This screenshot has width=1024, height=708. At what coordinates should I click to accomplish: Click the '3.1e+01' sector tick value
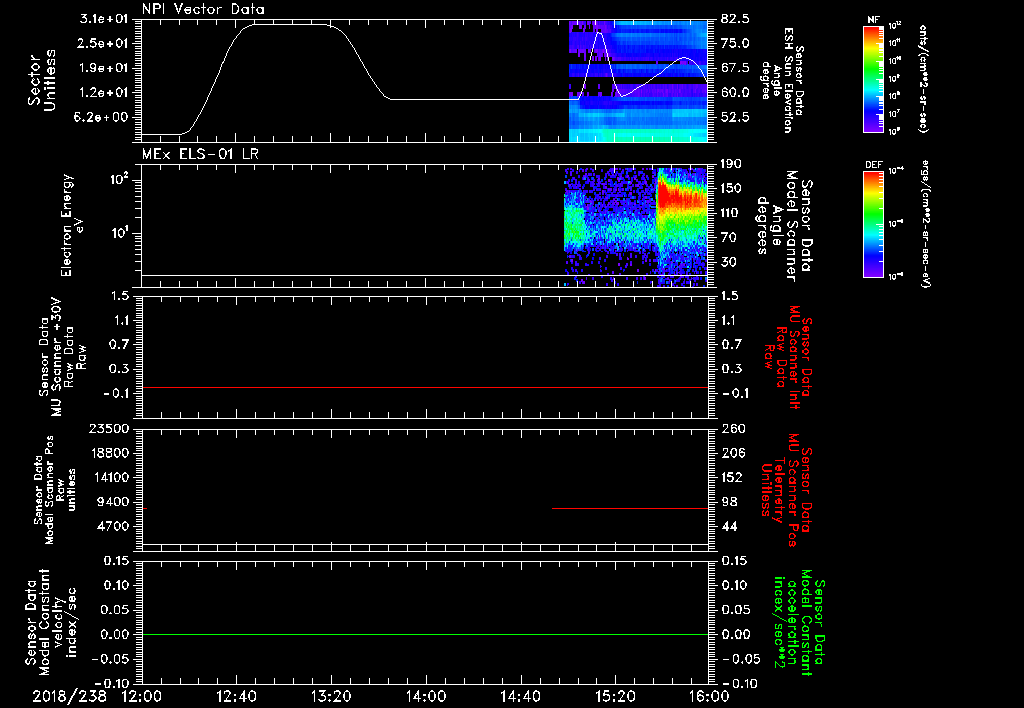[104, 19]
